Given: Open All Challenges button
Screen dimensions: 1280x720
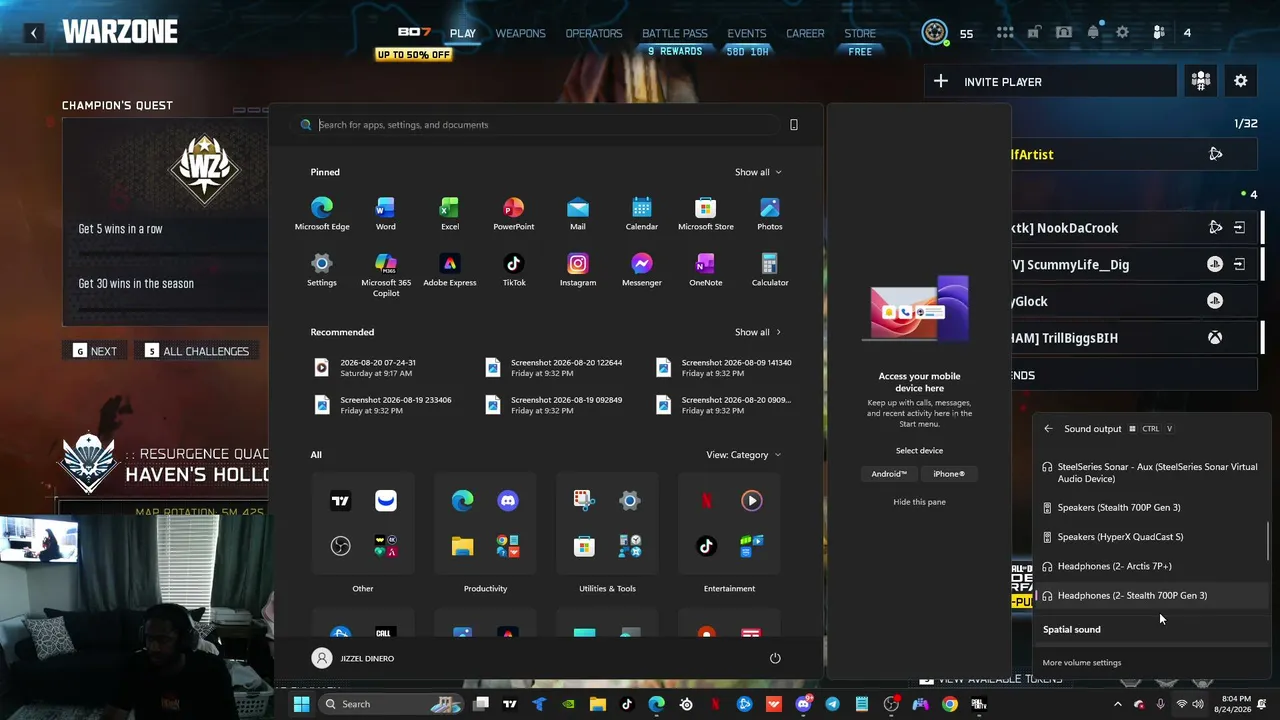Looking at the screenshot, I should coord(197,351).
